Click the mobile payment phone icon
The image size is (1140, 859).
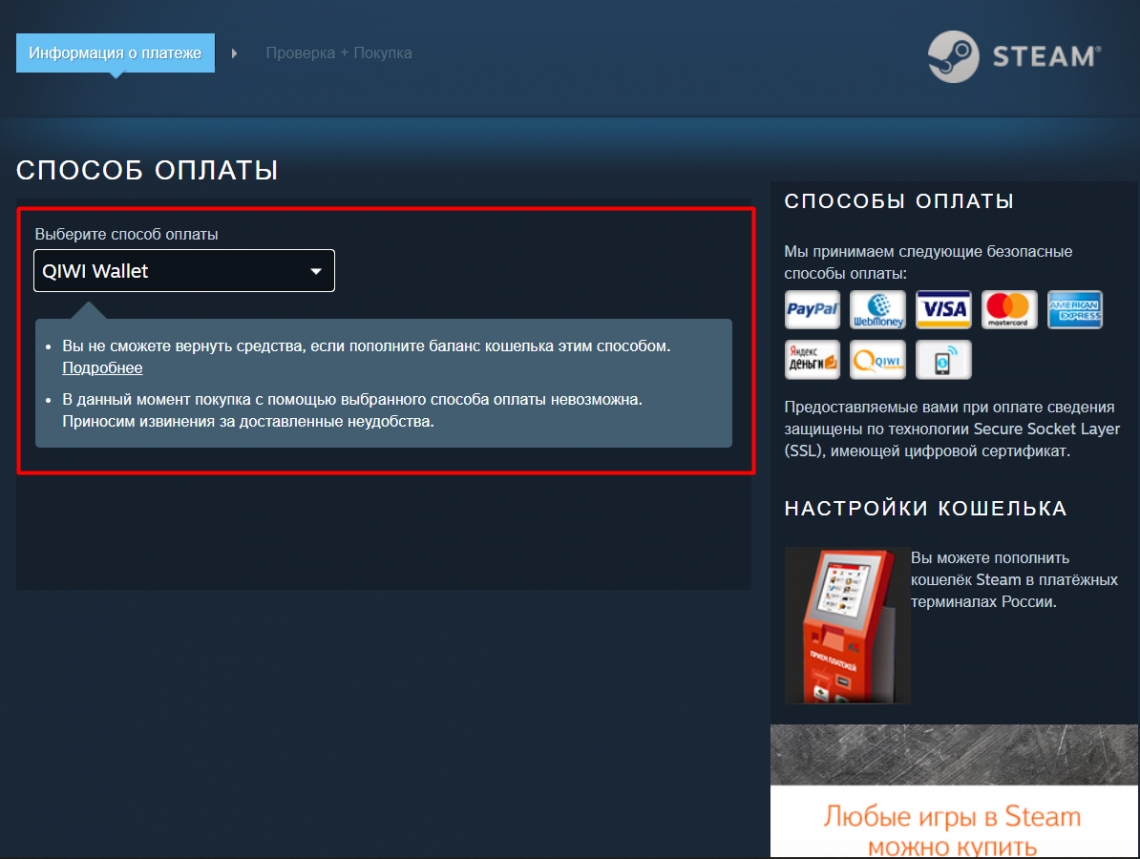[943, 359]
